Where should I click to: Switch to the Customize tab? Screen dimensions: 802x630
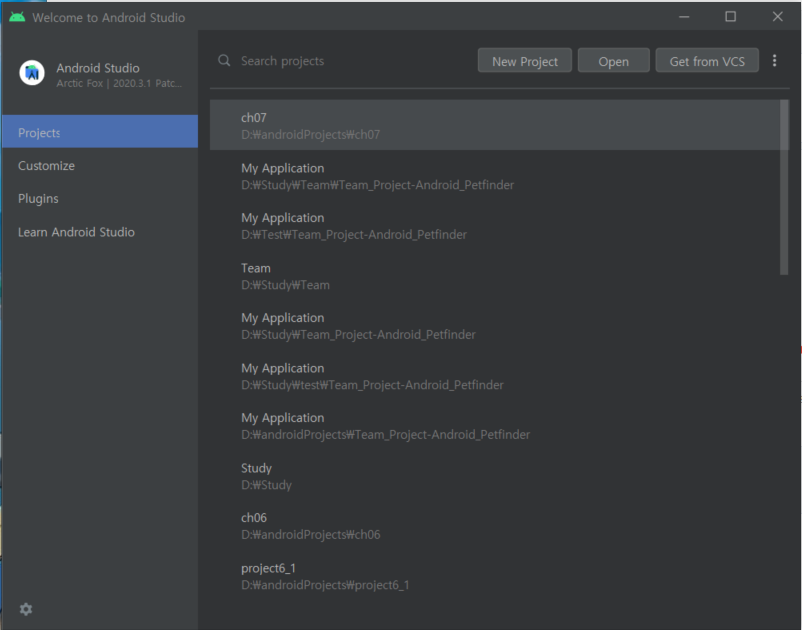point(100,166)
